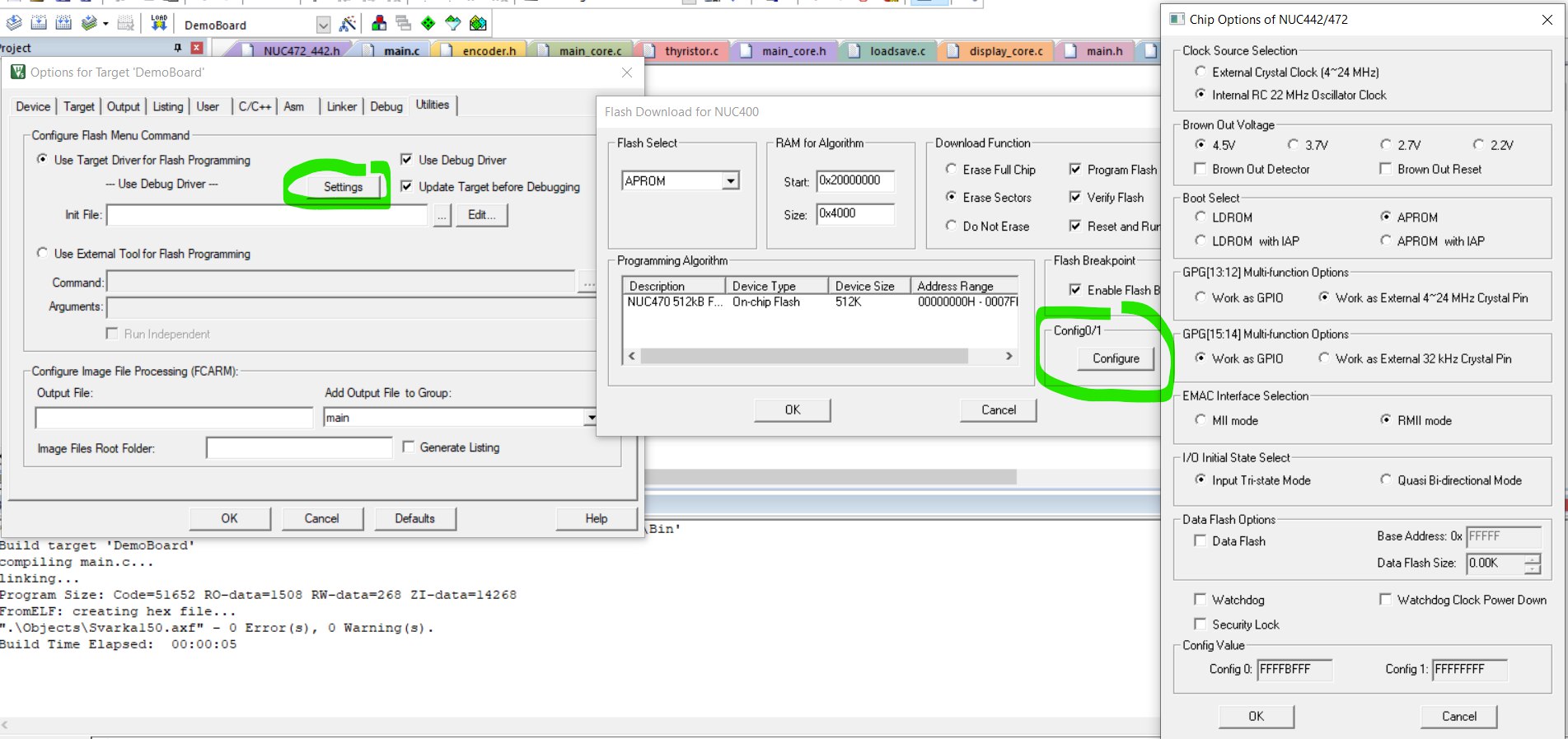Click the Settings button for debug driver
The image size is (1568, 739).
pos(343,187)
